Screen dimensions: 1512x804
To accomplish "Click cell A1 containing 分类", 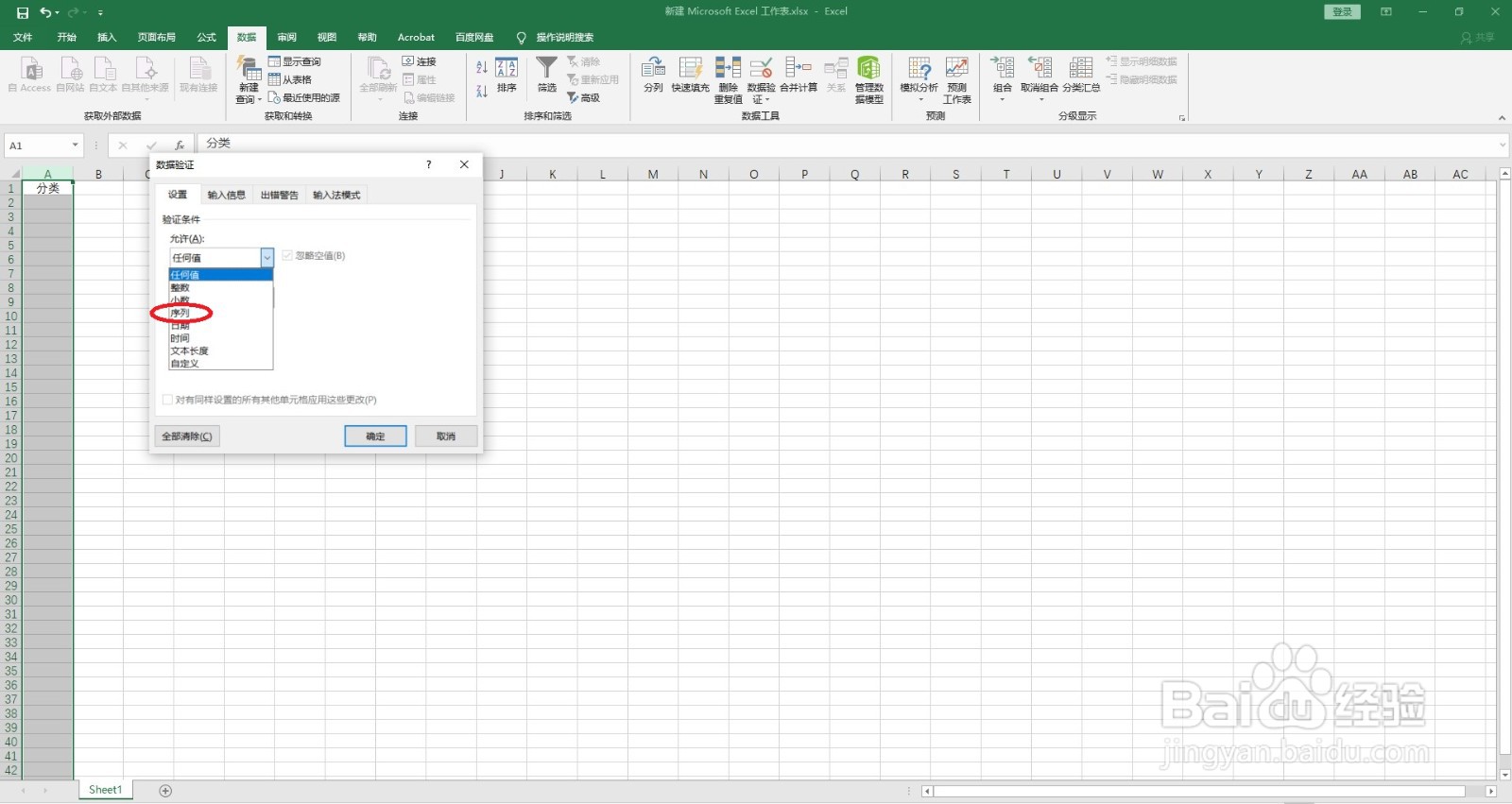I will 48,189.
